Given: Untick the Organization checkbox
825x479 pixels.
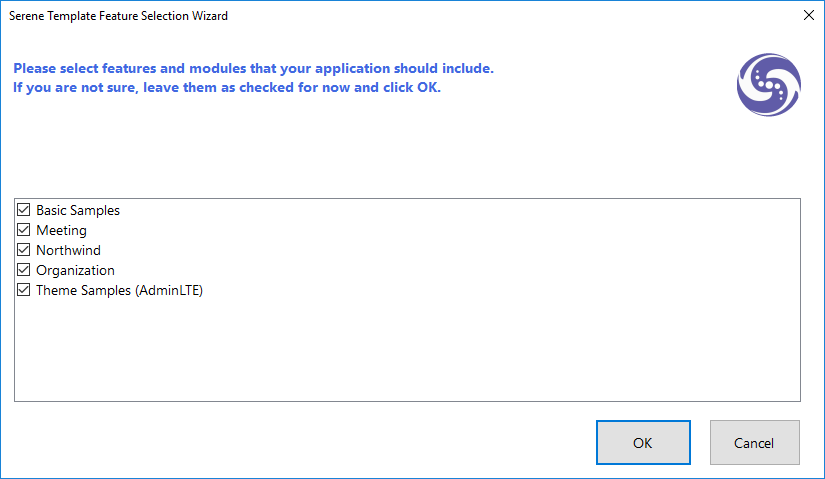Looking at the screenshot, I should (x=24, y=271).
